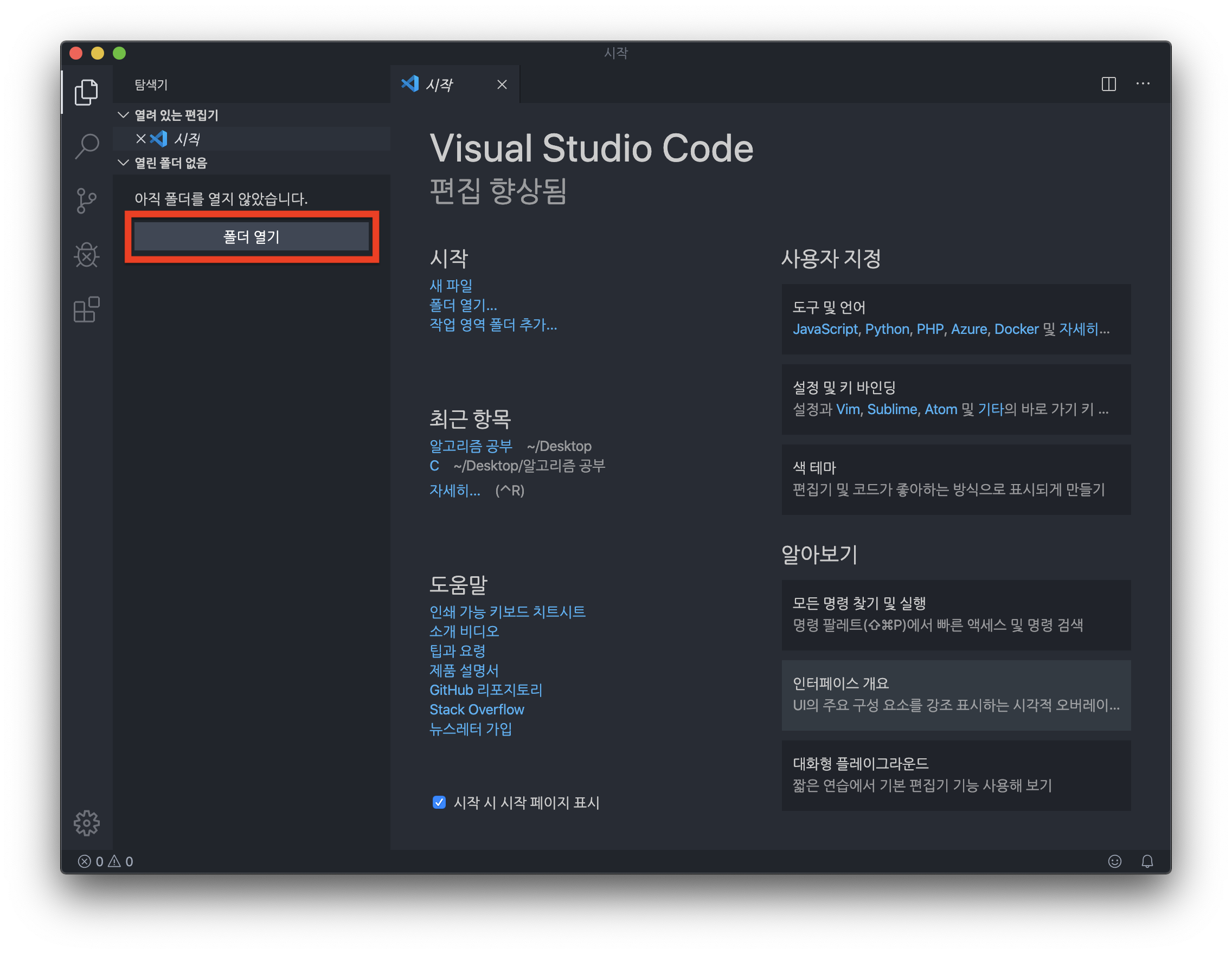This screenshot has height=954, width=1232.
Task: Open the Manage gear icon
Action: coord(86,823)
